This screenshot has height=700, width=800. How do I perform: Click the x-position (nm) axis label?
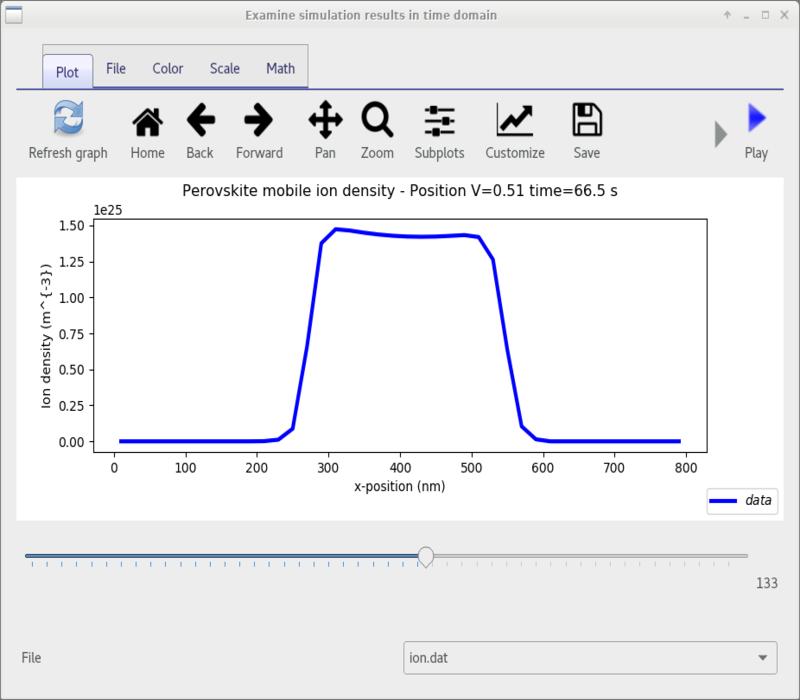pos(399,486)
